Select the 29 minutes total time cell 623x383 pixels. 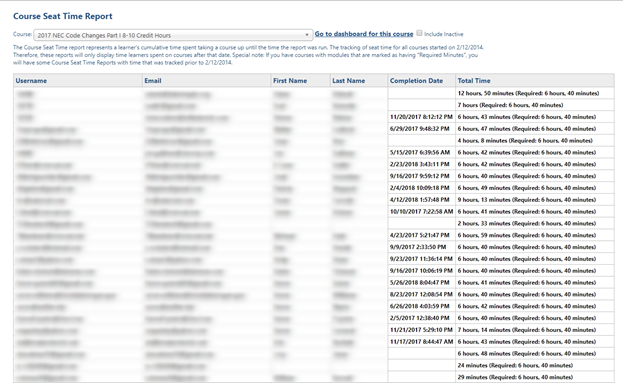pos(534,377)
